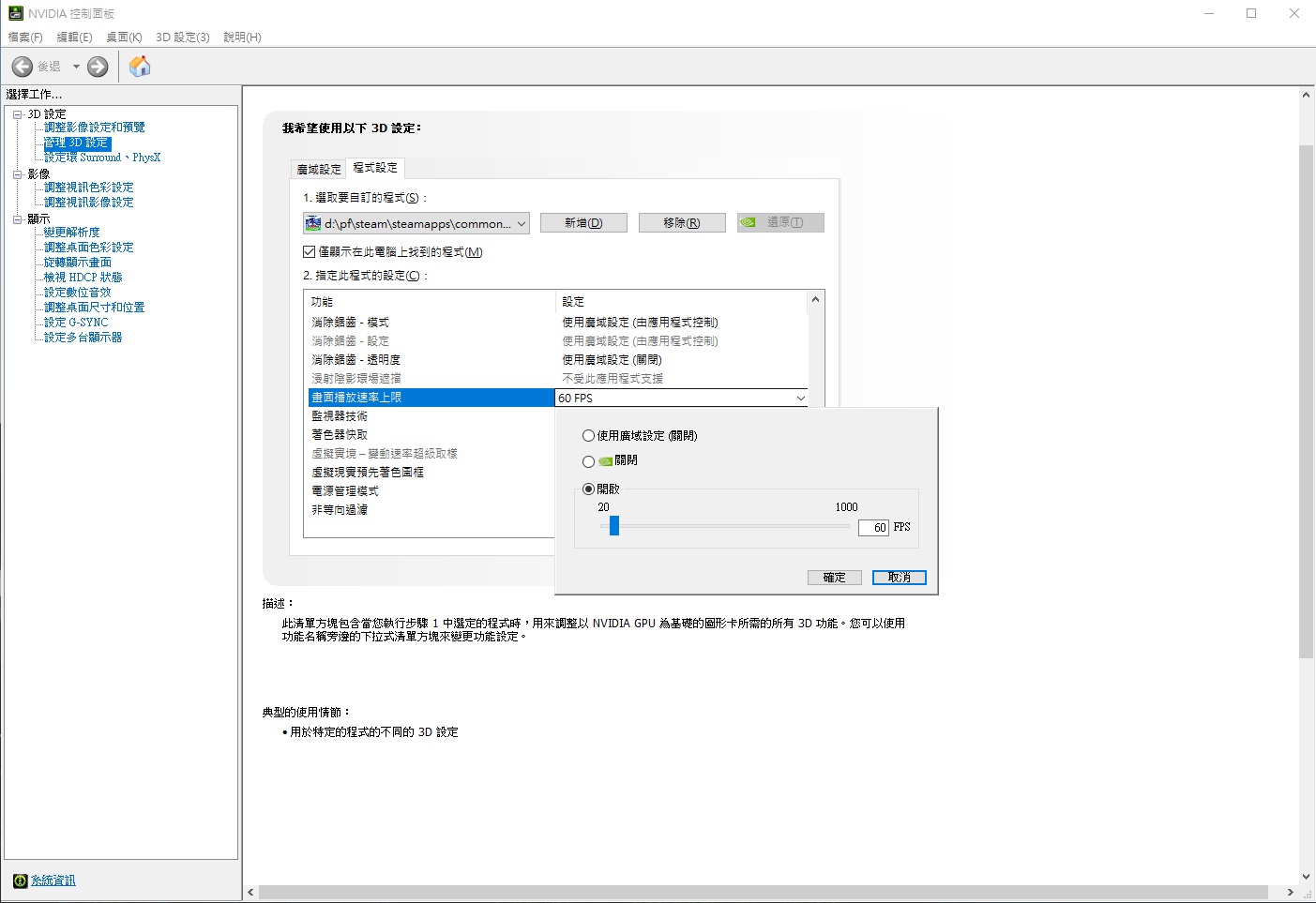This screenshot has width=1316, height=903.
Task: Open 調整視訊色彩設定 in the task tree
Action: (x=89, y=188)
